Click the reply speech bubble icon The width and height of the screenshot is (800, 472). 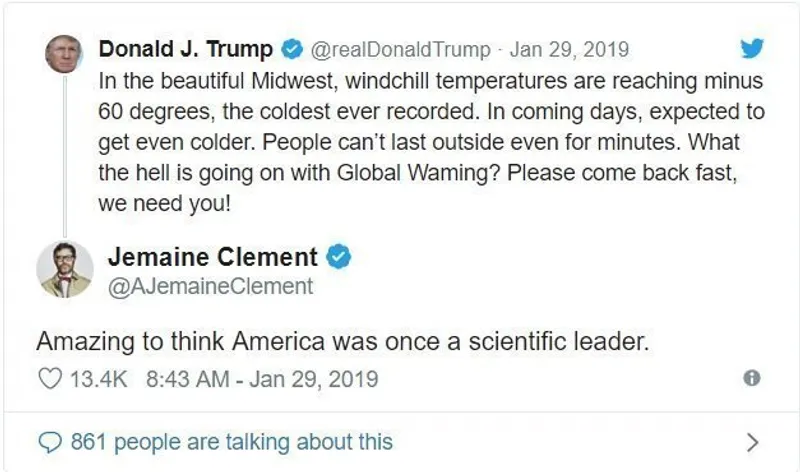coord(49,441)
